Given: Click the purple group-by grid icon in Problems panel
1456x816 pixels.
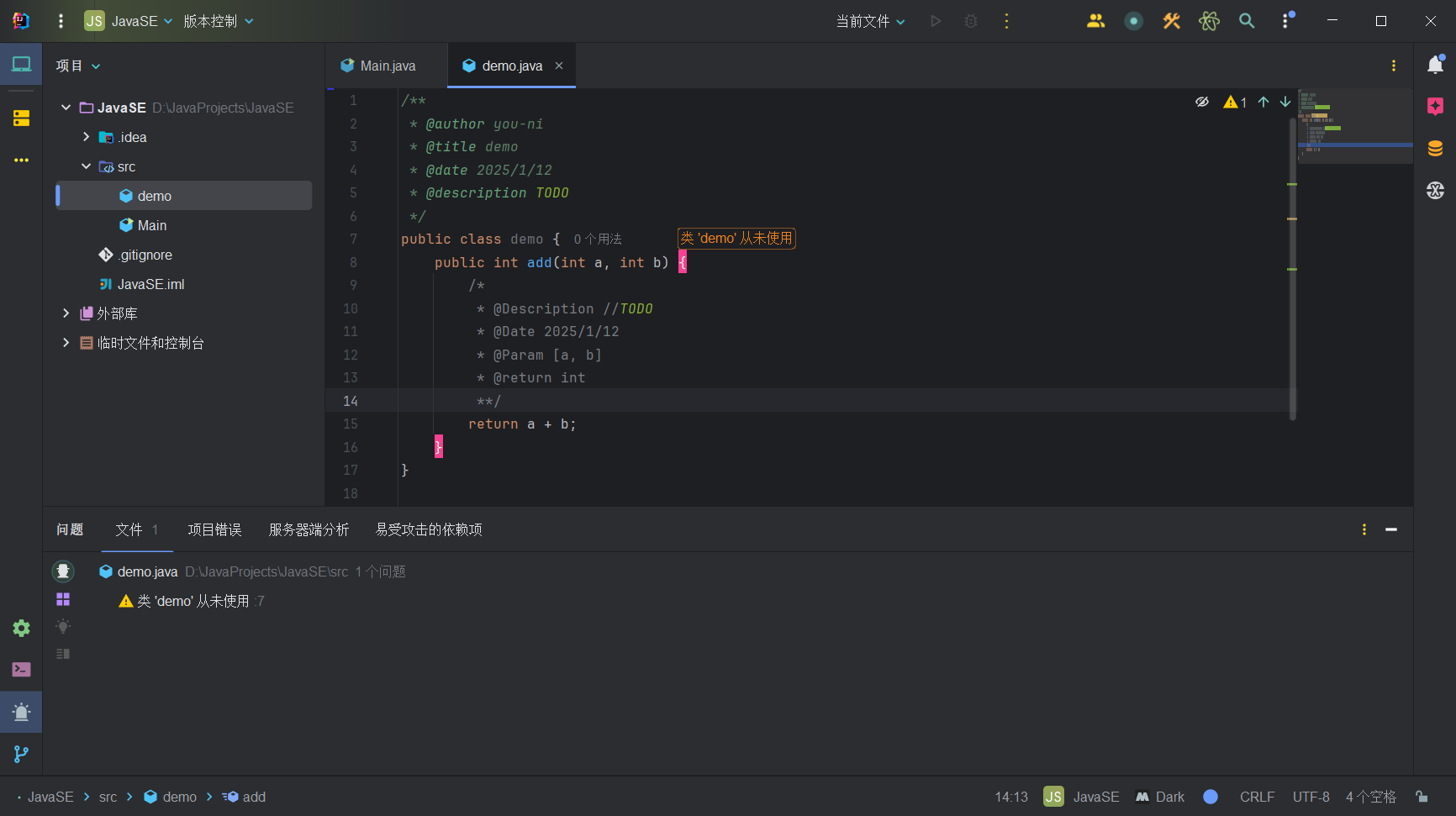Looking at the screenshot, I should [63, 599].
